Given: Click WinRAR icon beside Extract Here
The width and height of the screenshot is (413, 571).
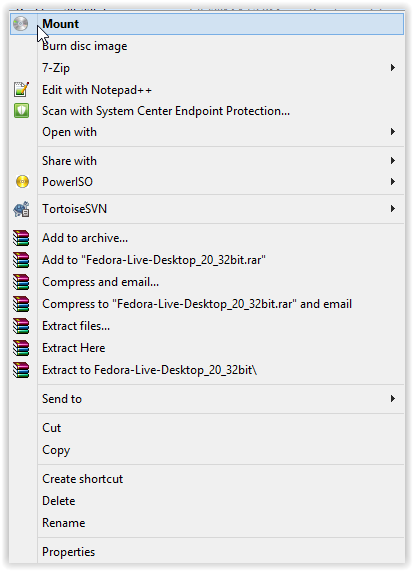Looking at the screenshot, I should tap(21, 348).
